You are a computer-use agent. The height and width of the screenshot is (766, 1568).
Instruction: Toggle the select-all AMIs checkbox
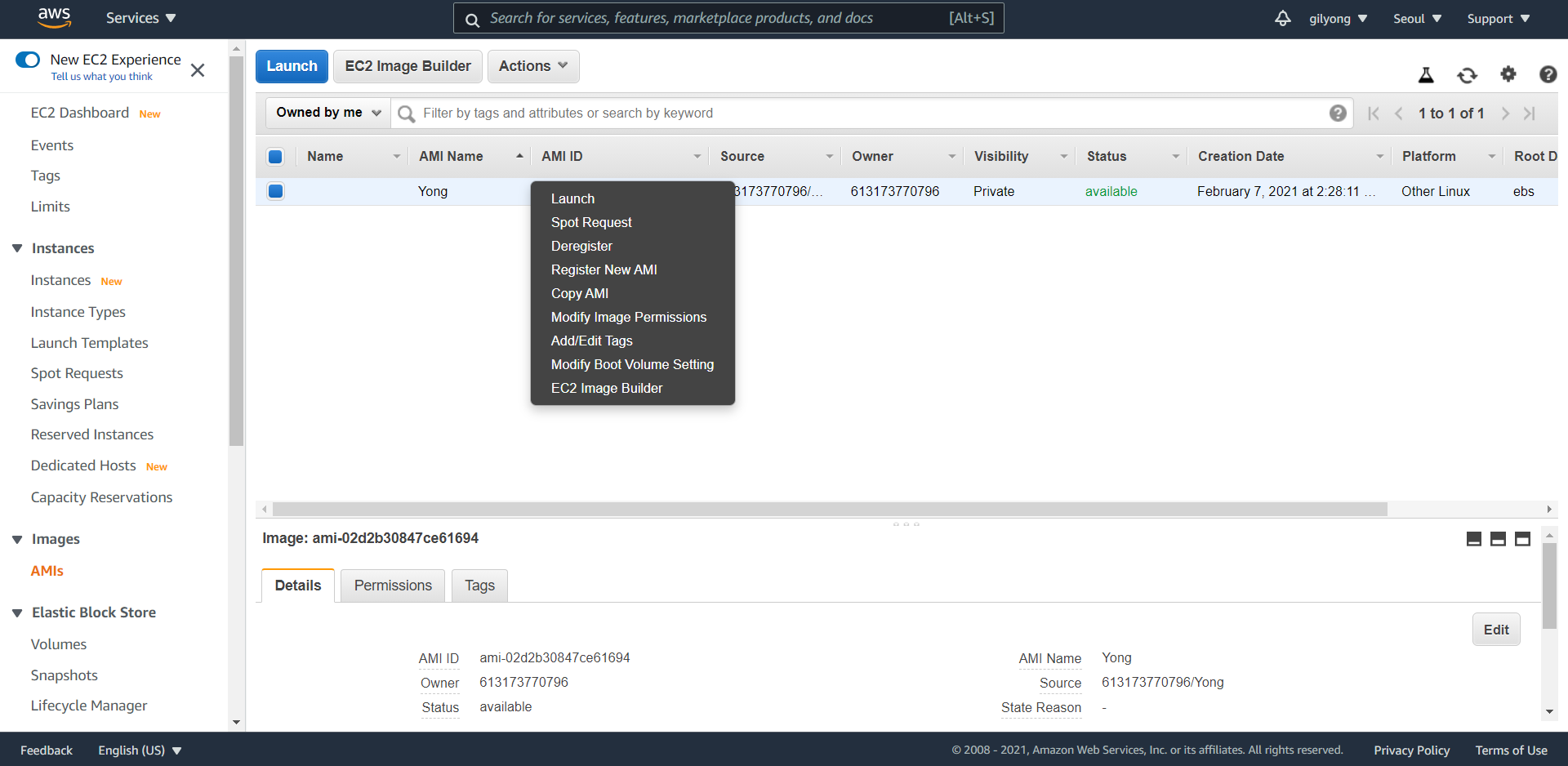275,157
